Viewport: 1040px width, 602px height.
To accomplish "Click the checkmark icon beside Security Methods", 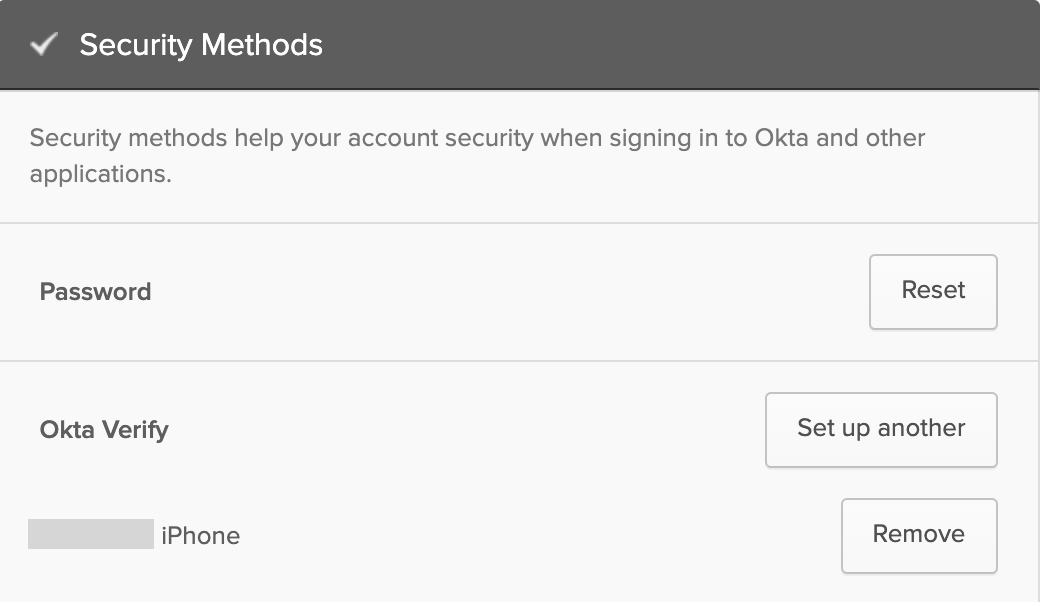I will coord(44,44).
